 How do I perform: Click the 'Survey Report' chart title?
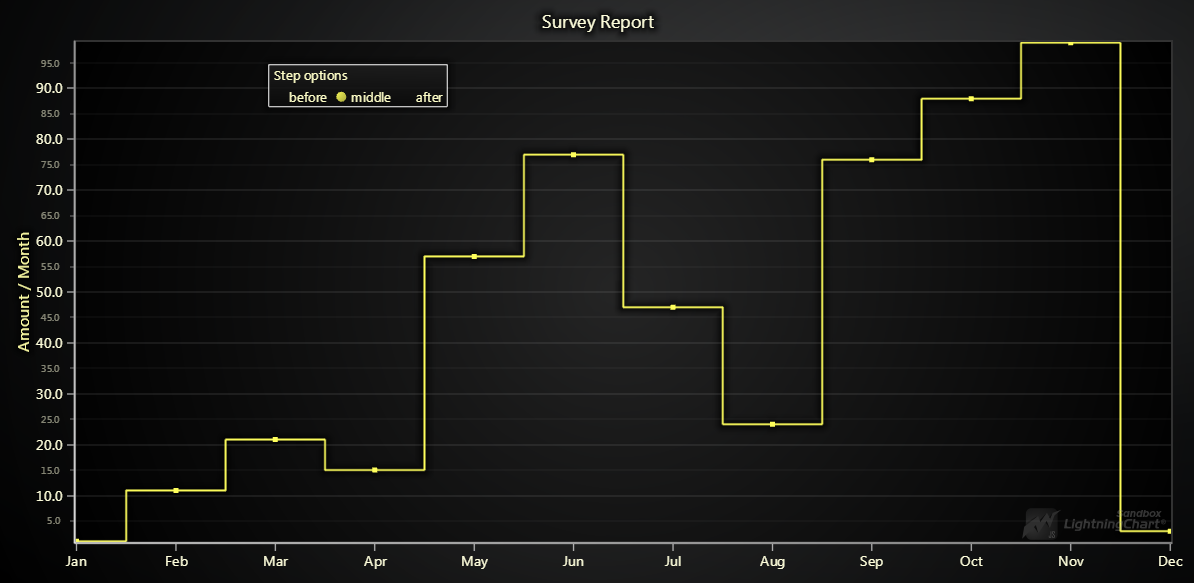[x=598, y=22]
